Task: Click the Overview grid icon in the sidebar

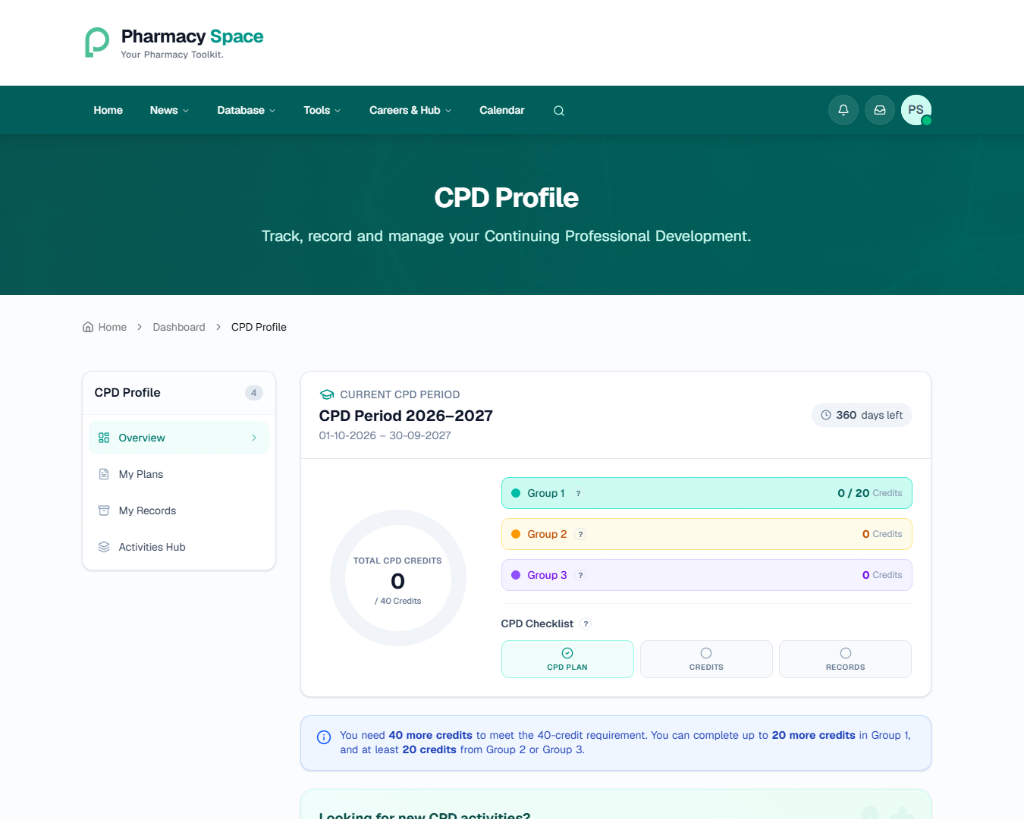Action: tap(104, 438)
